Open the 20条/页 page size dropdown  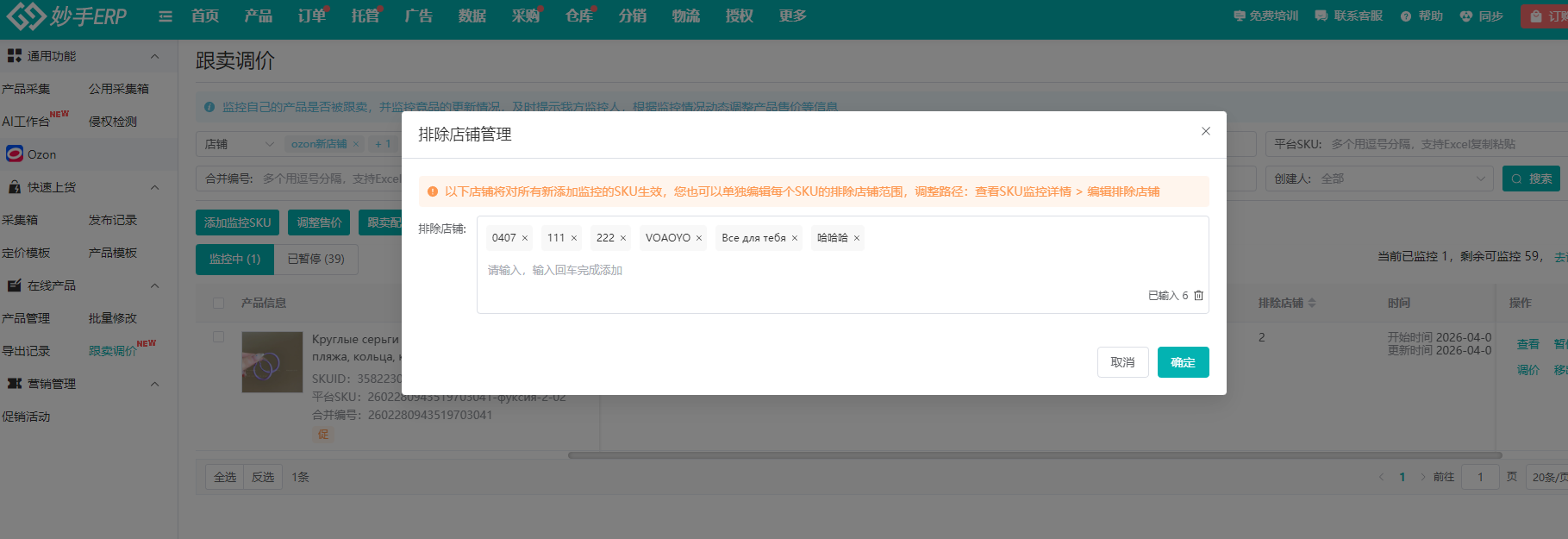click(x=1547, y=477)
